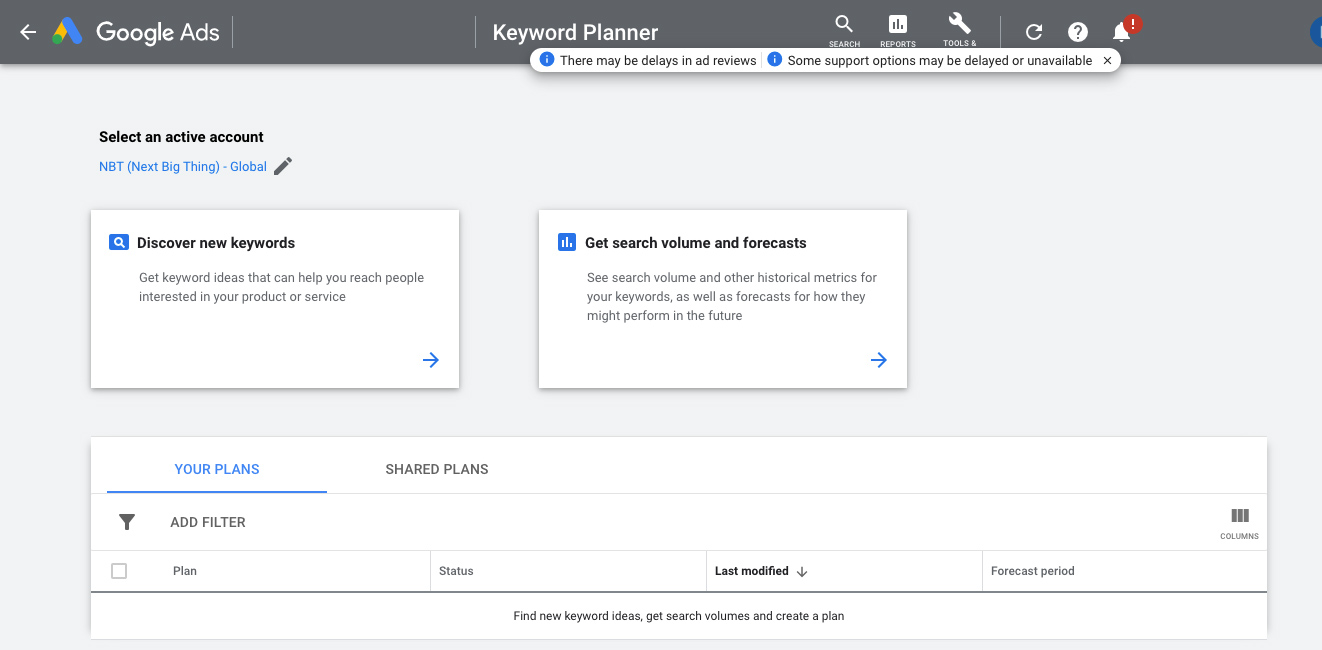Screen dimensions: 1322x650
Task: Sort by Last modified column header
Action: pyautogui.click(x=752, y=571)
